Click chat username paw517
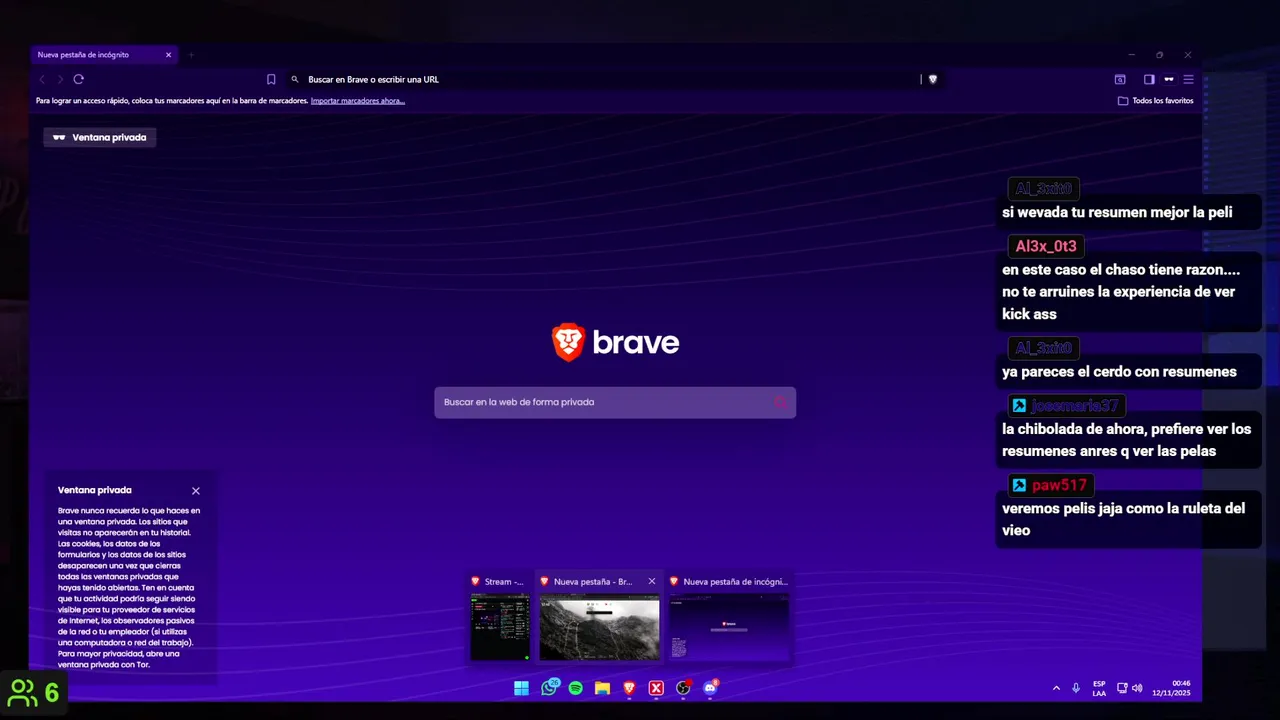The width and height of the screenshot is (1280, 720). point(1059,486)
